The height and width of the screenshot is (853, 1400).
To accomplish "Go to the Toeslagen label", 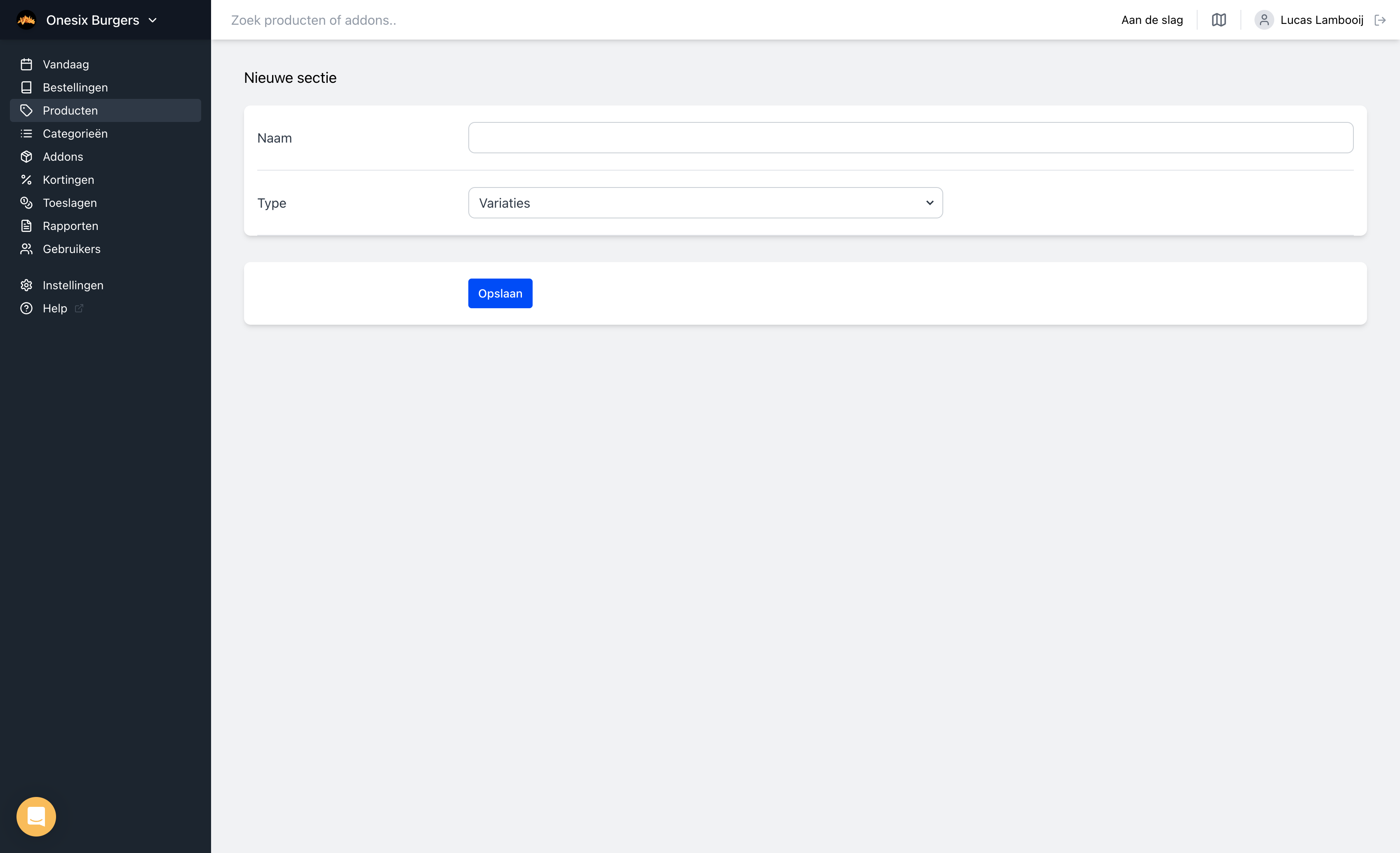I will [69, 203].
